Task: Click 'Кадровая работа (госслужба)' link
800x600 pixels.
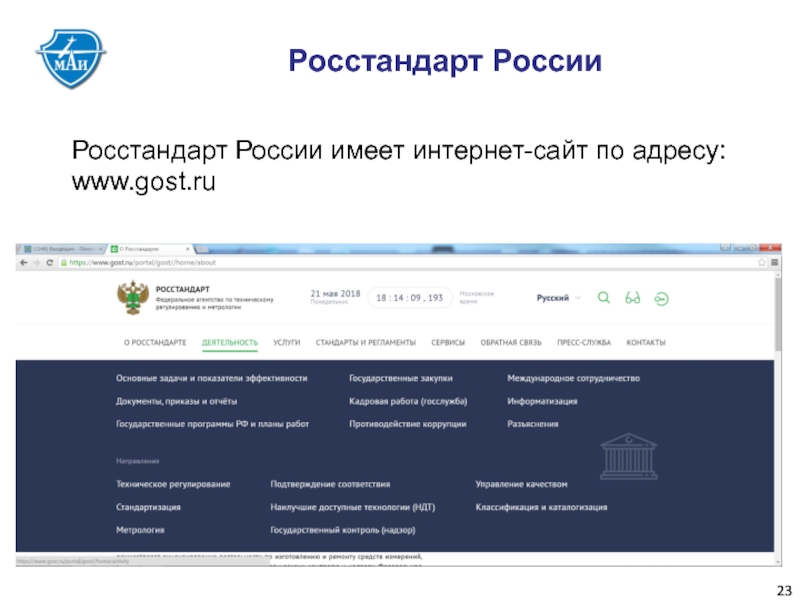Action: pos(408,402)
